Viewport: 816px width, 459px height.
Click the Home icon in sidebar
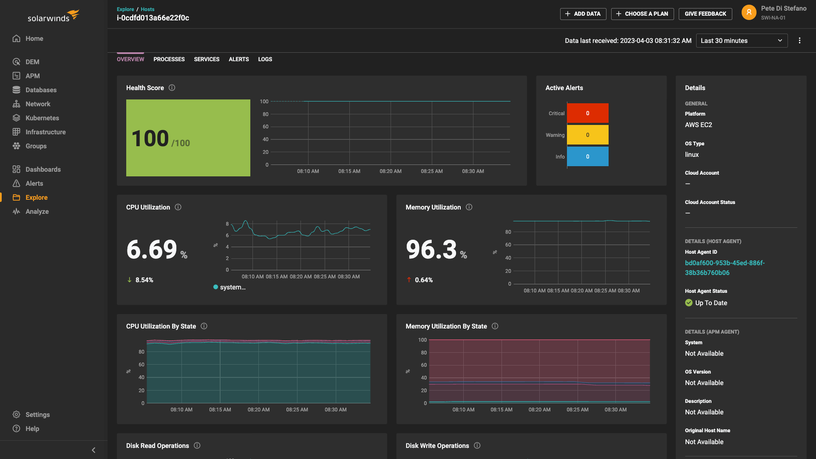click(17, 38)
